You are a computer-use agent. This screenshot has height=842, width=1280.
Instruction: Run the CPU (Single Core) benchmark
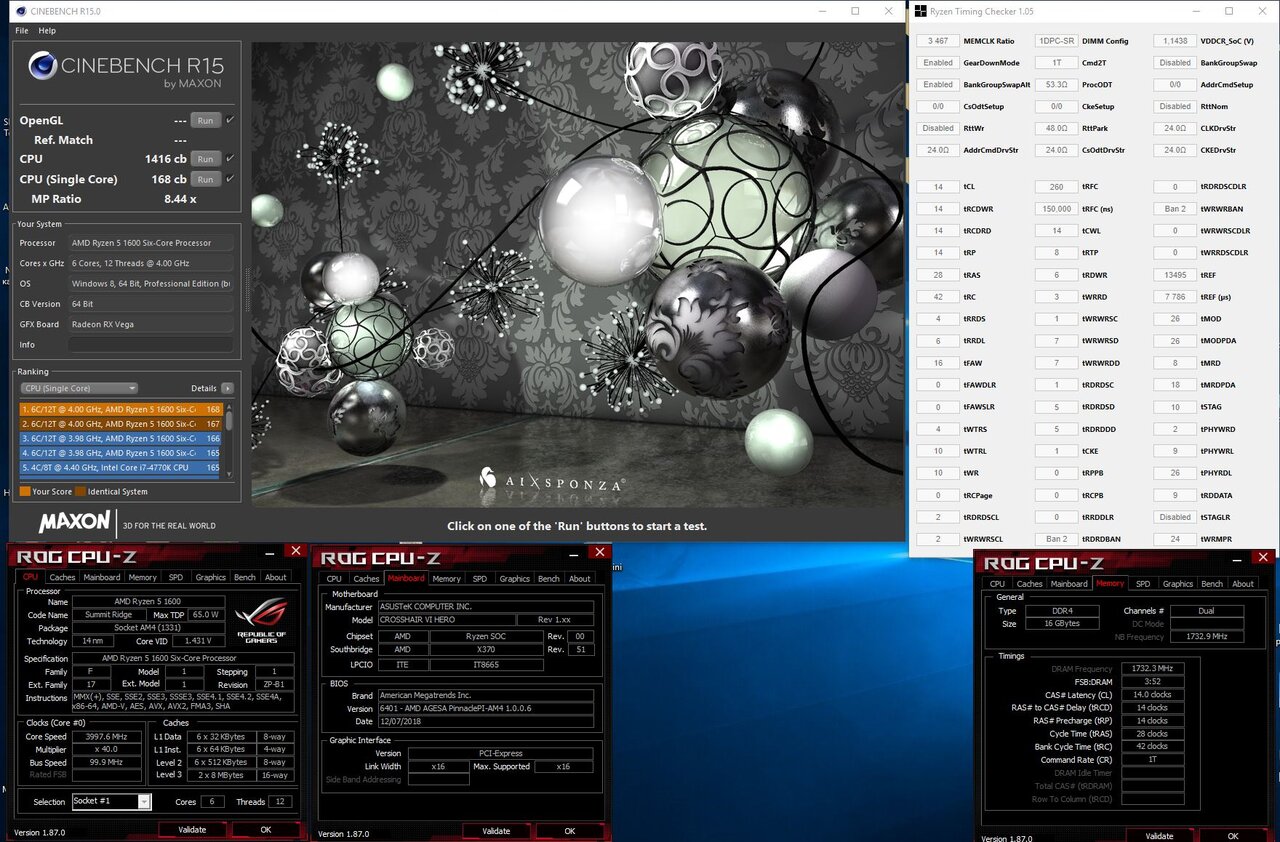pos(205,179)
